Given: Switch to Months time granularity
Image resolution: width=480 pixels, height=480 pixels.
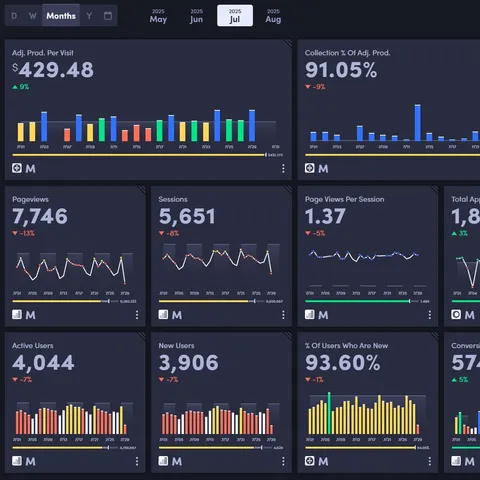Looking at the screenshot, I should point(61,16).
